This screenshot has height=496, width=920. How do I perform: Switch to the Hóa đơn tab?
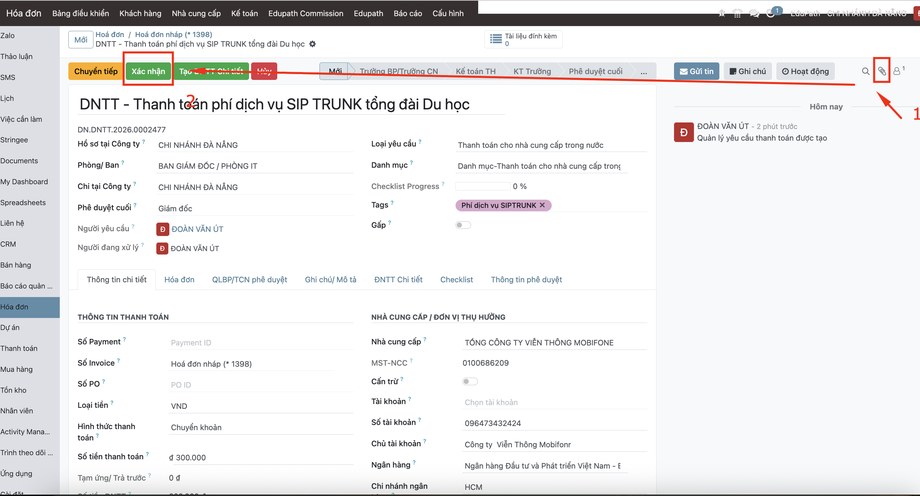[179, 280]
